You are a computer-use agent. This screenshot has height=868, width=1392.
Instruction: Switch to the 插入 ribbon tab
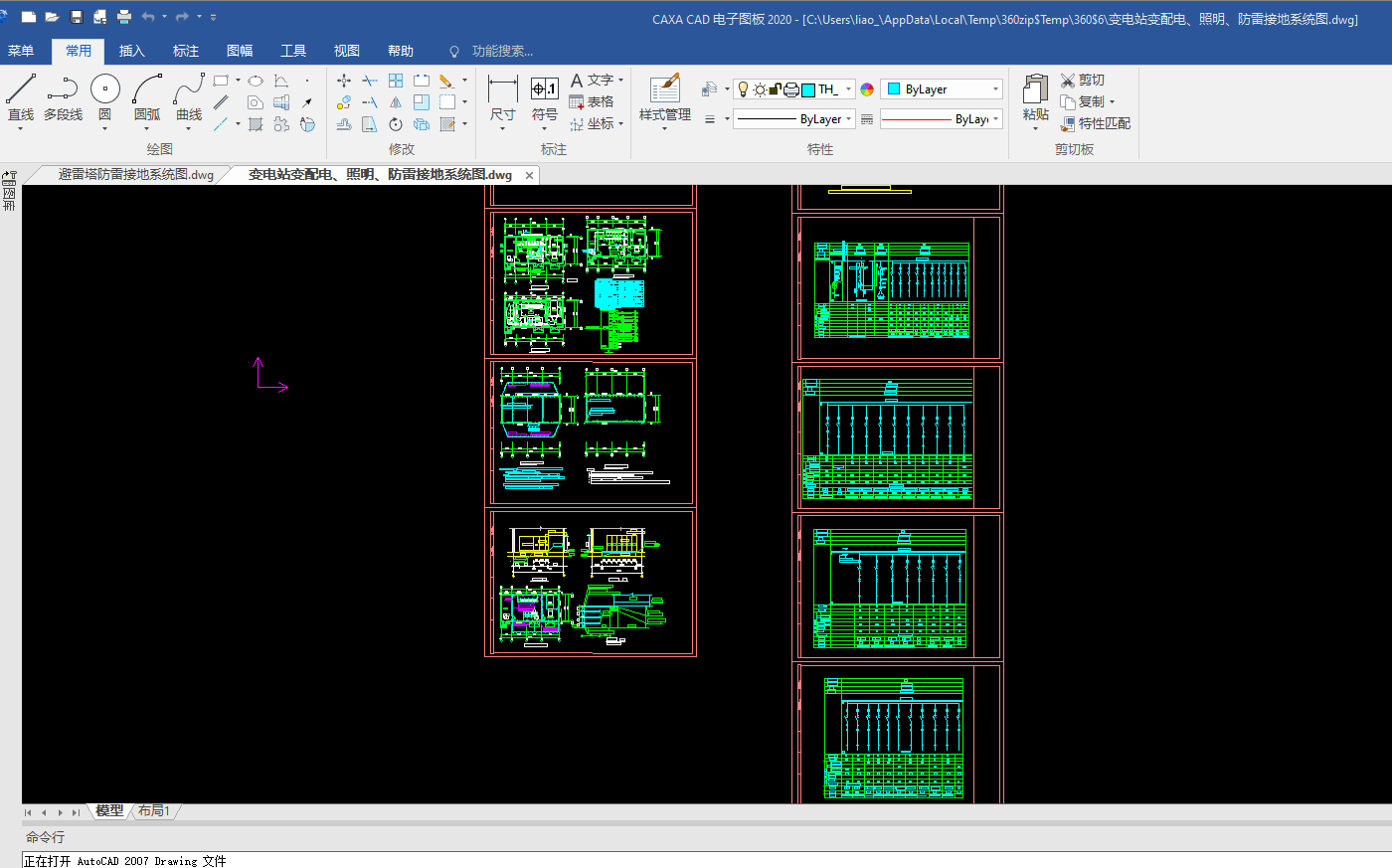(131, 51)
